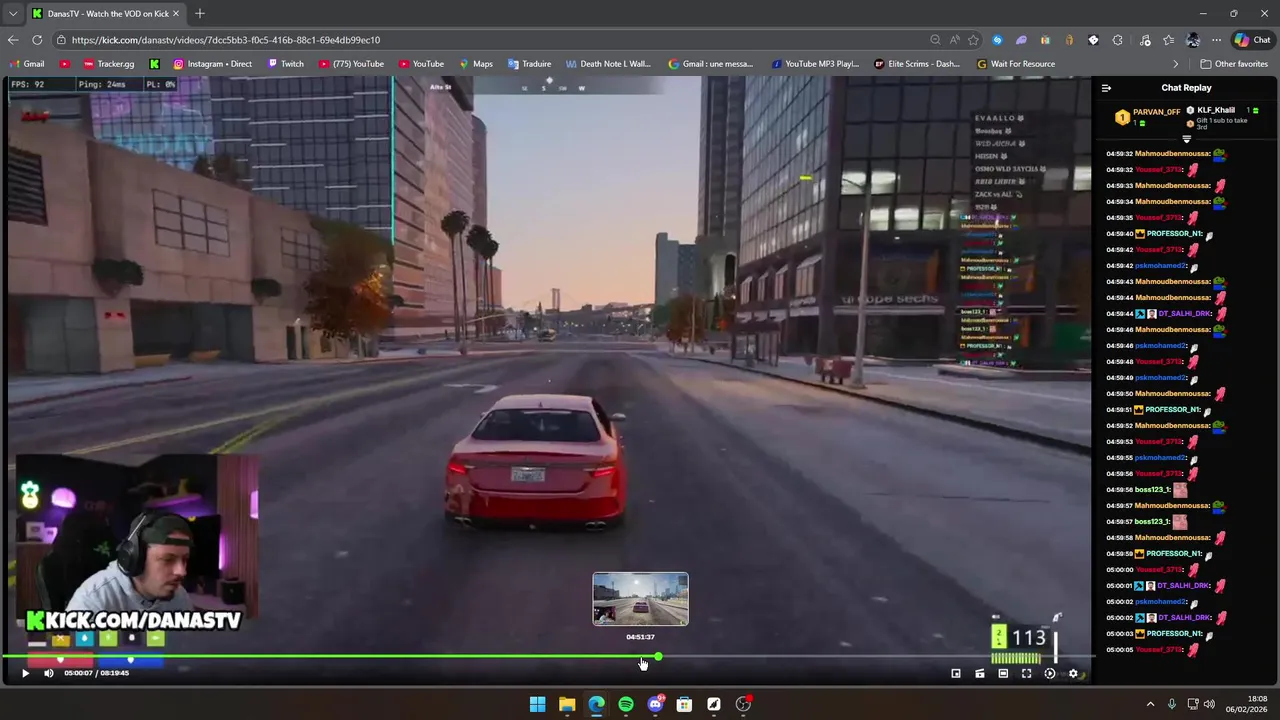Viewport: 1280px width, 720px height.
Task: Click the timeline preview thumbnail
Action: (x=640, y=599)
